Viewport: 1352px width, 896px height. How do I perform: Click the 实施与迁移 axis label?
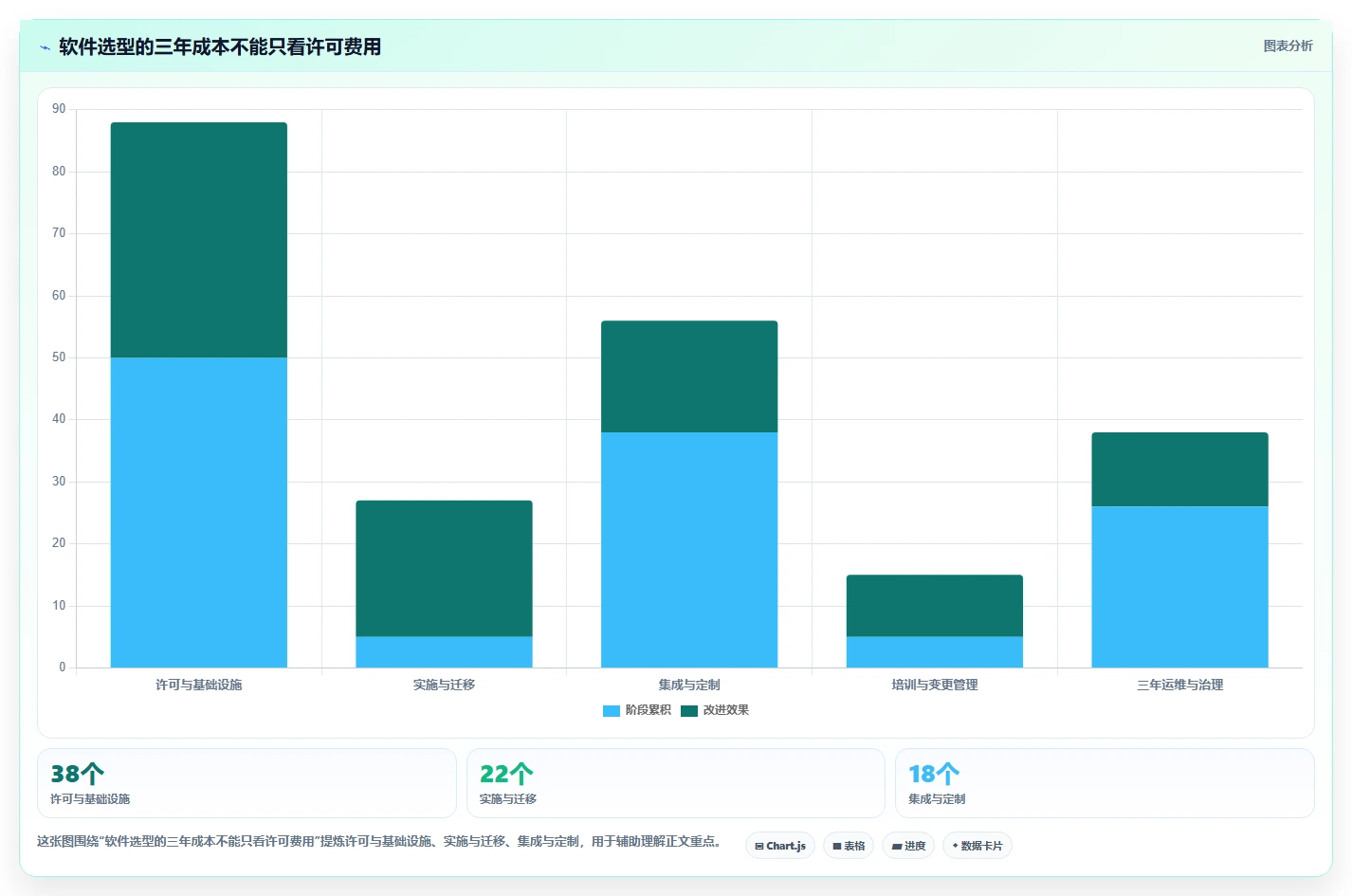[x=444, y=685]
